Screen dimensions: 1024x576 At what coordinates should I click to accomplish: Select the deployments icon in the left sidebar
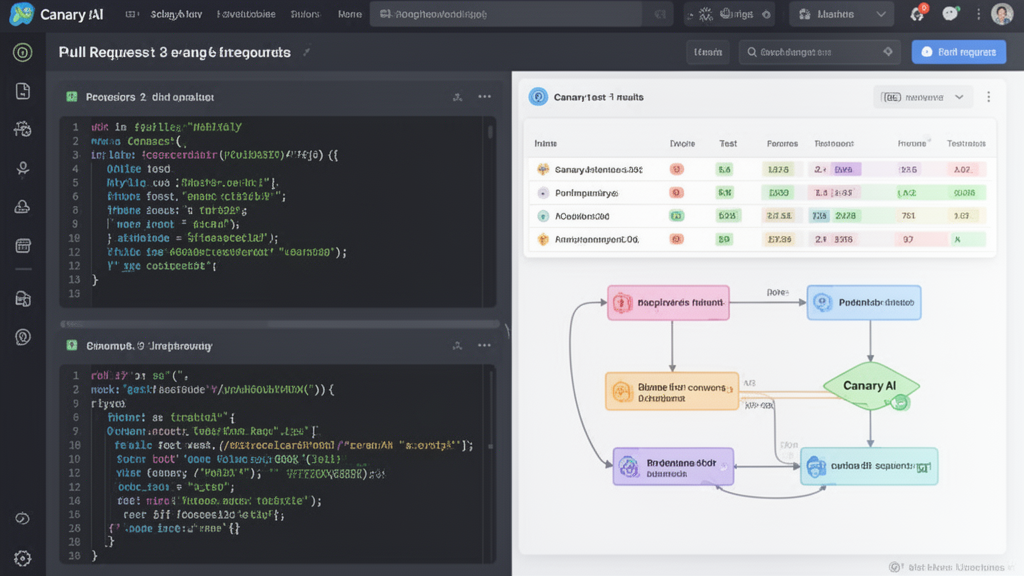pyautogui.click(x=21, y=205)
